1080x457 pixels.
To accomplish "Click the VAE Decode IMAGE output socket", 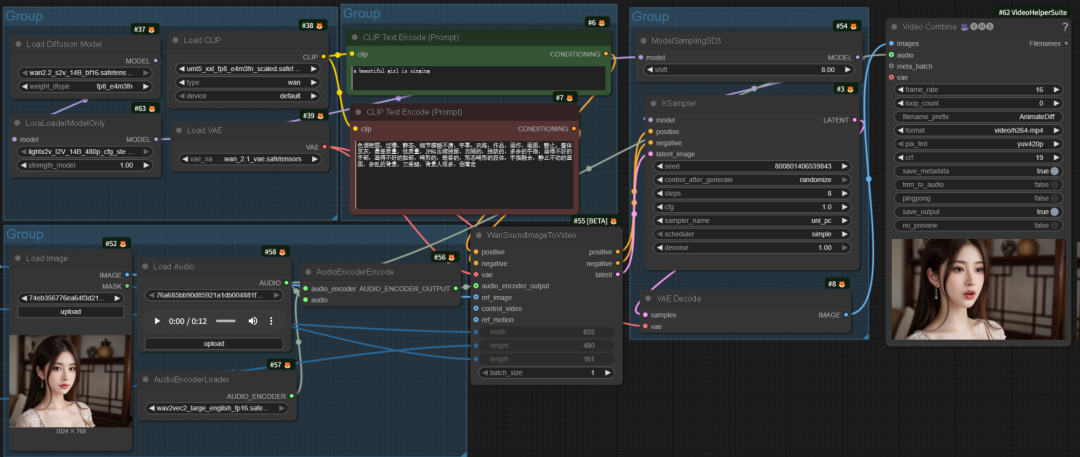I will [847, 315].
